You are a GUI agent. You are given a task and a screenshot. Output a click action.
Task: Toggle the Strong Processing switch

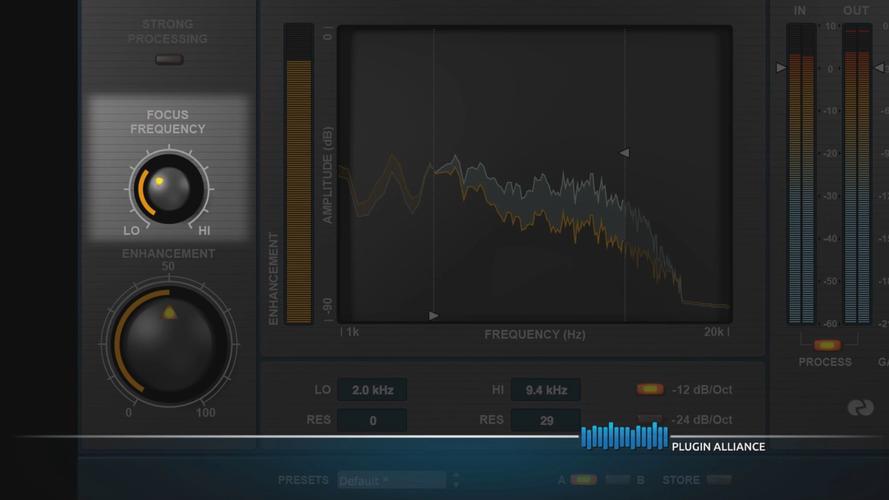coord(169,60)
